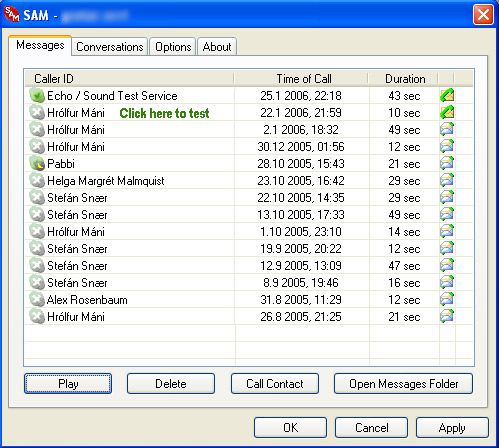Click the away status icon next to Pabbi
The image size is (499, 448).
[37, 163]
